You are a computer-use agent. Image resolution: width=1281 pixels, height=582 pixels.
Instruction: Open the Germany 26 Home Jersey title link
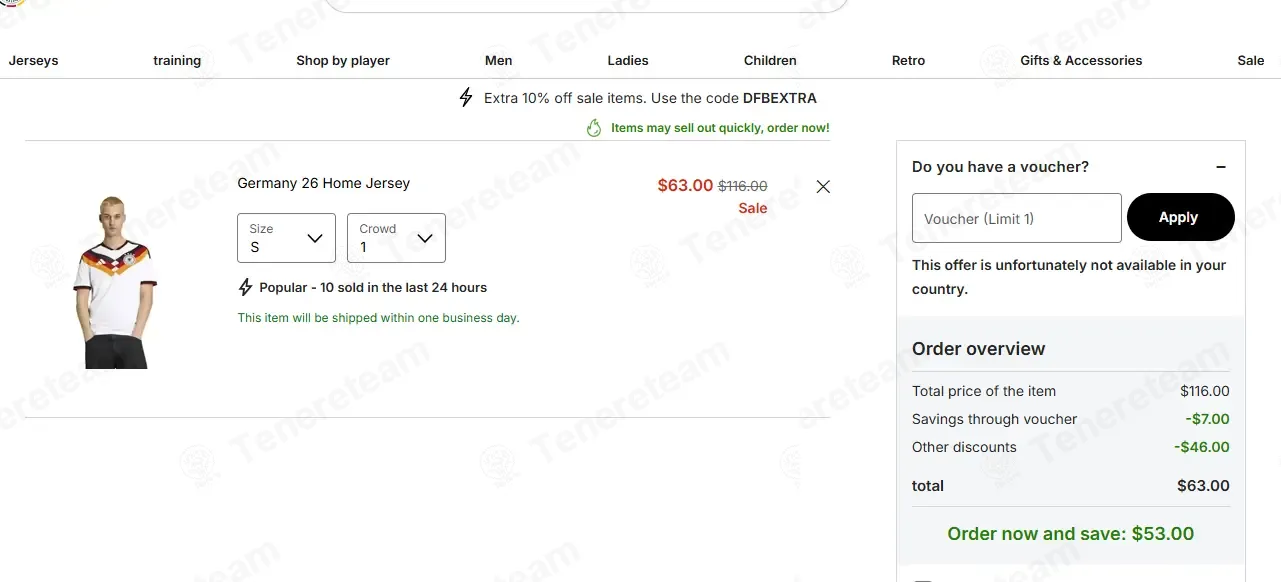(324, 184)
